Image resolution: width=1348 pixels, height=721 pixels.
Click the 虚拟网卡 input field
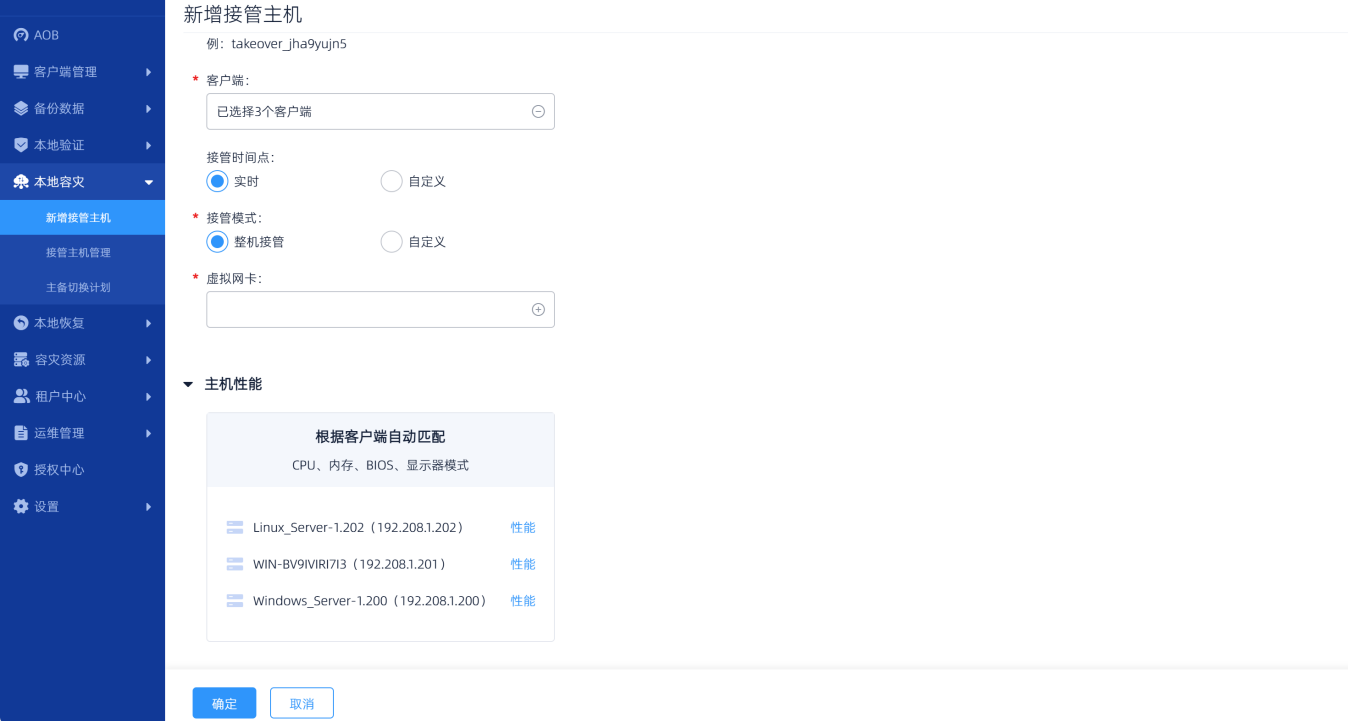[x=366, y=310]
